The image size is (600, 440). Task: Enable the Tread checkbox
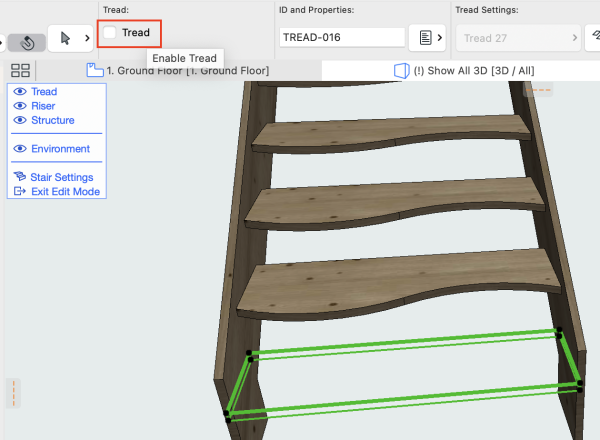pos(110,33)
